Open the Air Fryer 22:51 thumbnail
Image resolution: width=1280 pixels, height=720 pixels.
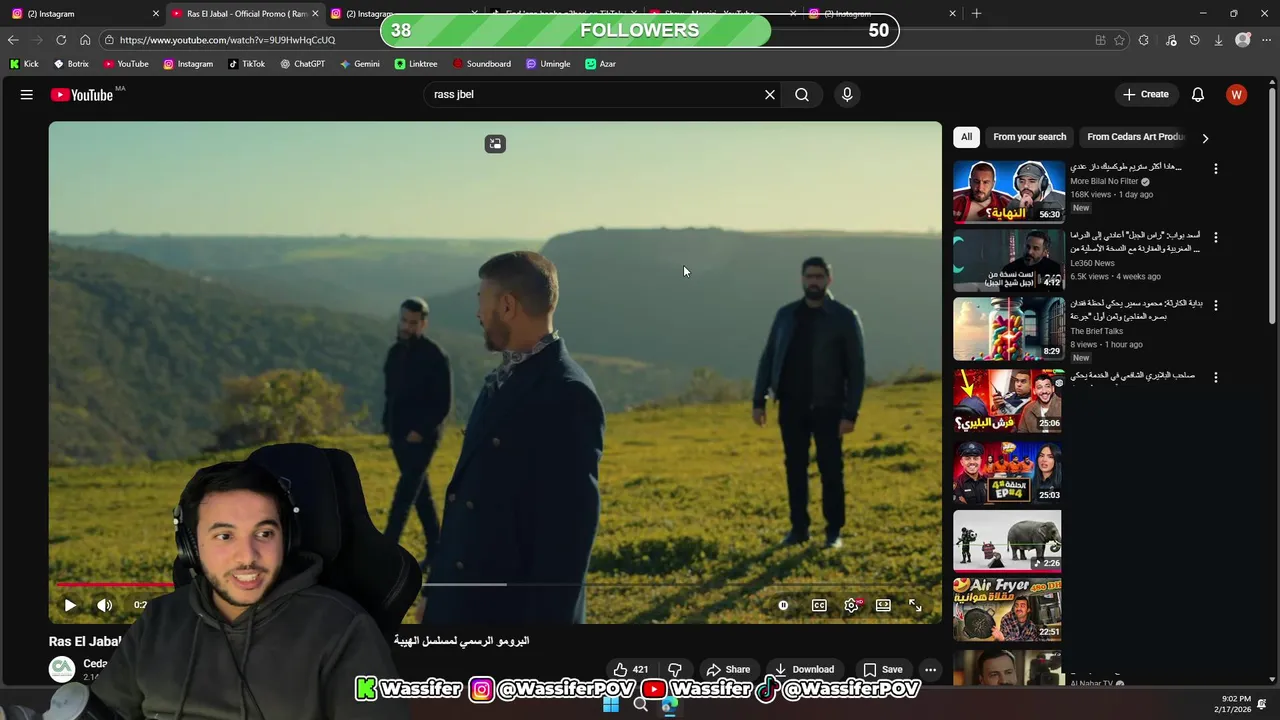[x=1007, y=609]
